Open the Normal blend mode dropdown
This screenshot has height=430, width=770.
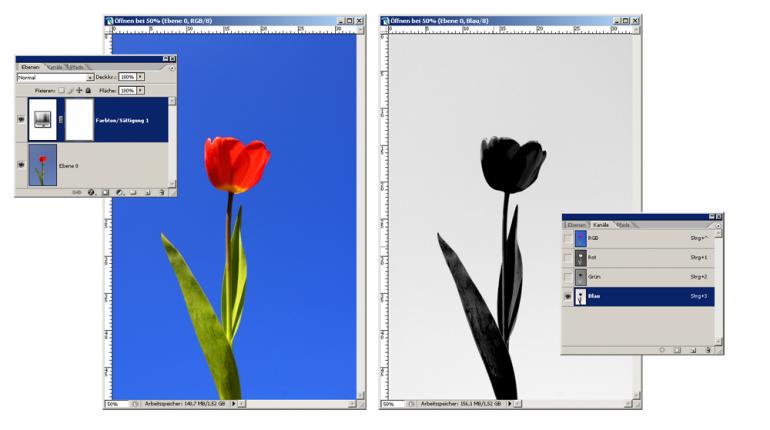(90, 77)
